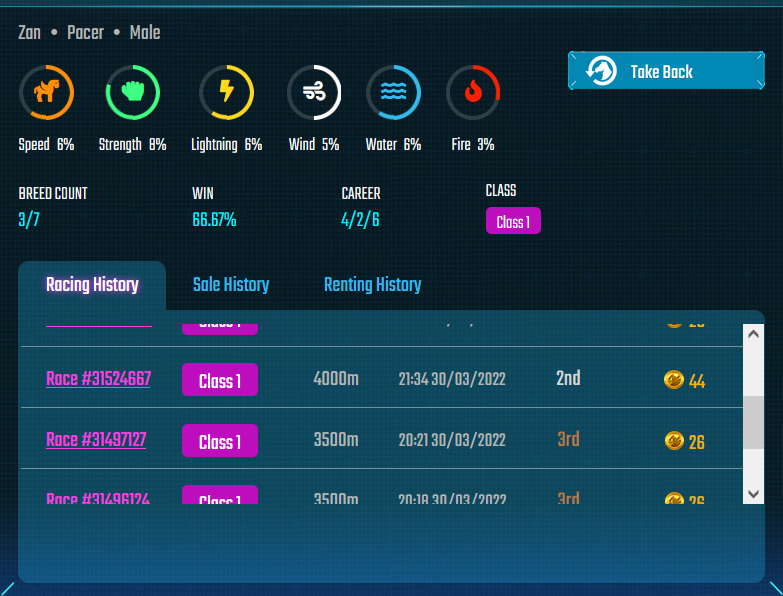Viewport: 783px width, 596px height.
Task: Open the partially visible Race #31496124 link
Action: (98, 498)
